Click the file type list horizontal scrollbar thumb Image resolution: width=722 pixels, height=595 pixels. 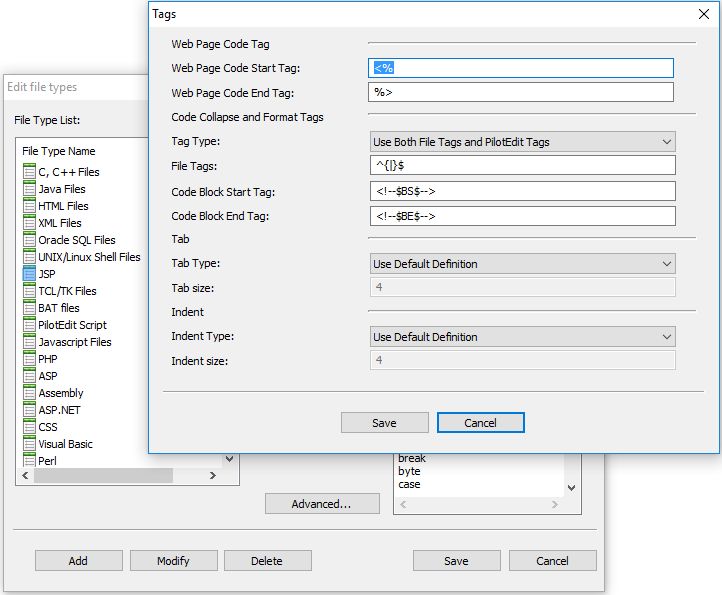point(103,475)
